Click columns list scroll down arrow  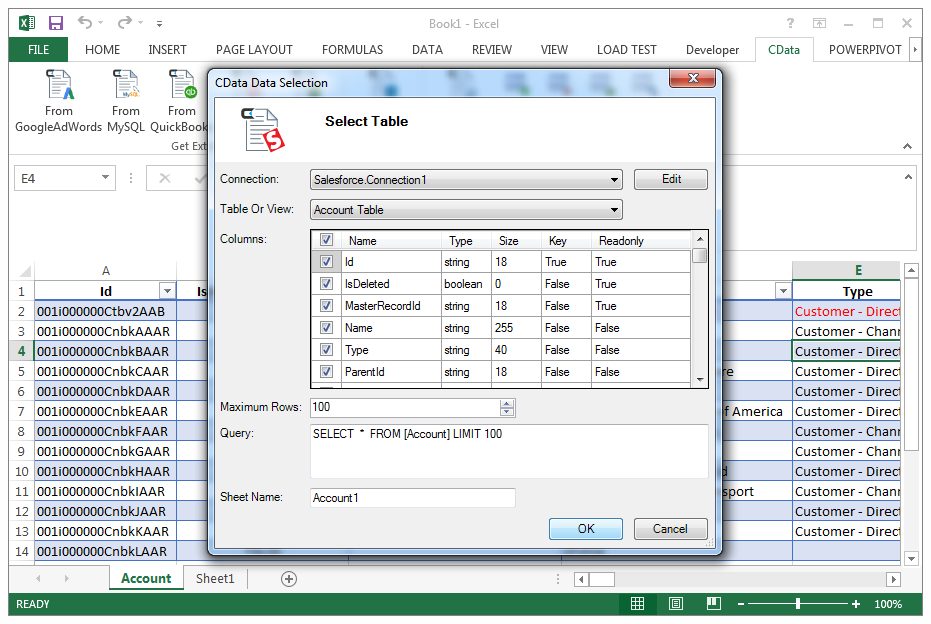pyautogui.click(x=700, y=380)
